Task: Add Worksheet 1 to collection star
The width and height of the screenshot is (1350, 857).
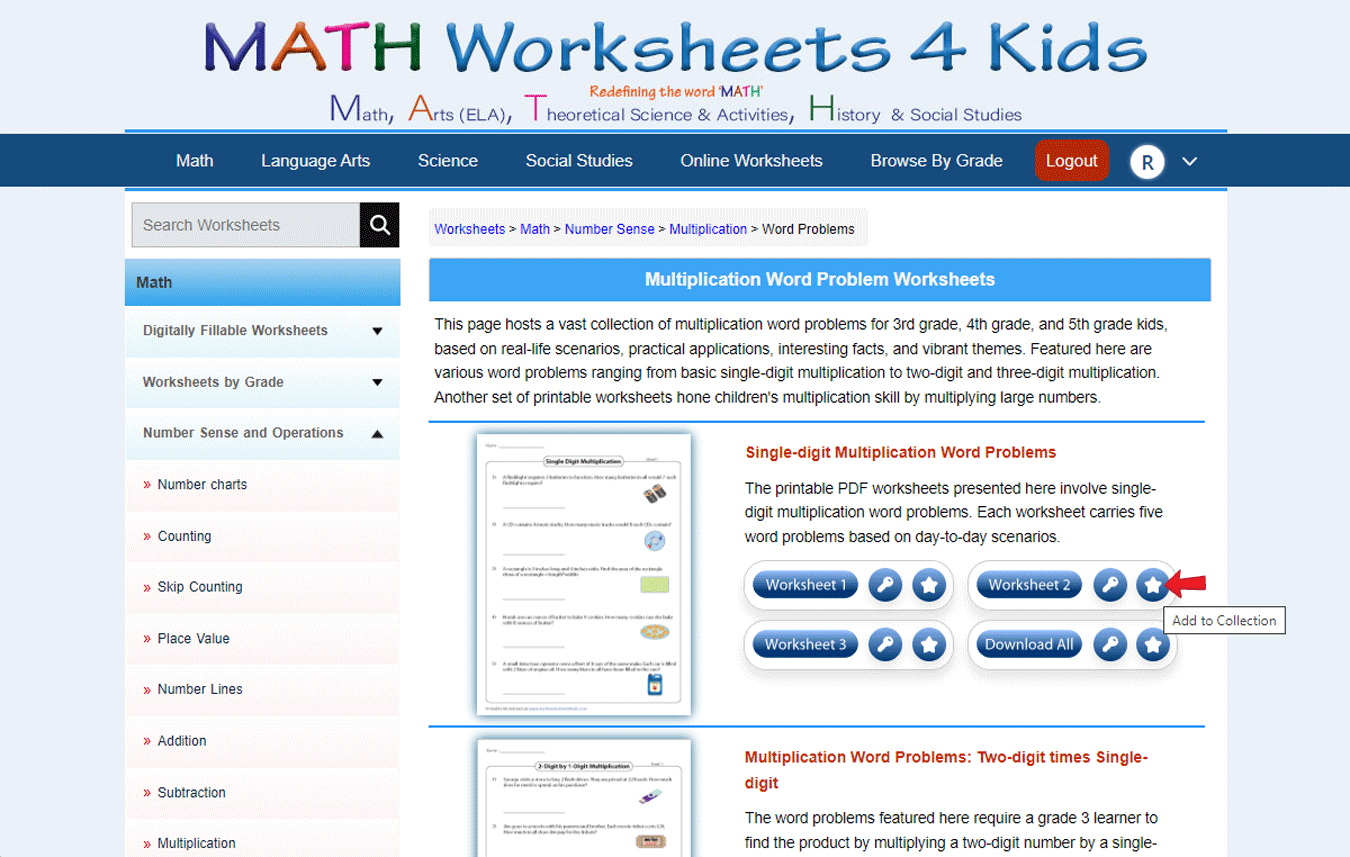Action: [x=929, y=585]
